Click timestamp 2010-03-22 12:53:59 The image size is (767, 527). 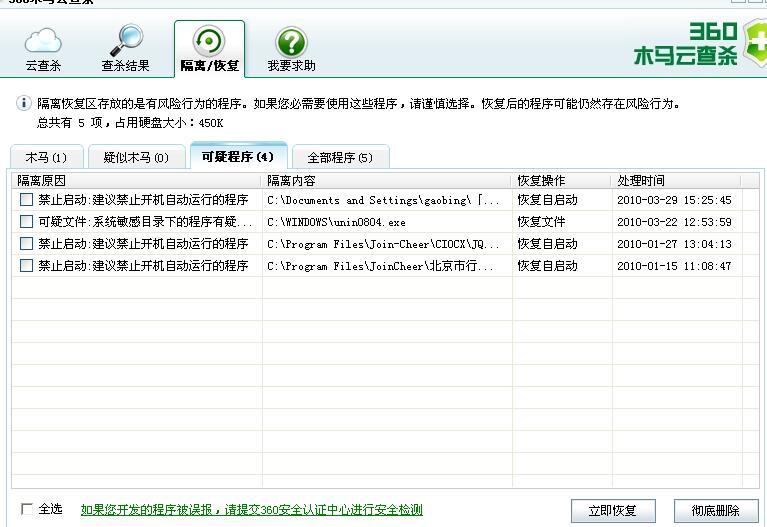674,222
